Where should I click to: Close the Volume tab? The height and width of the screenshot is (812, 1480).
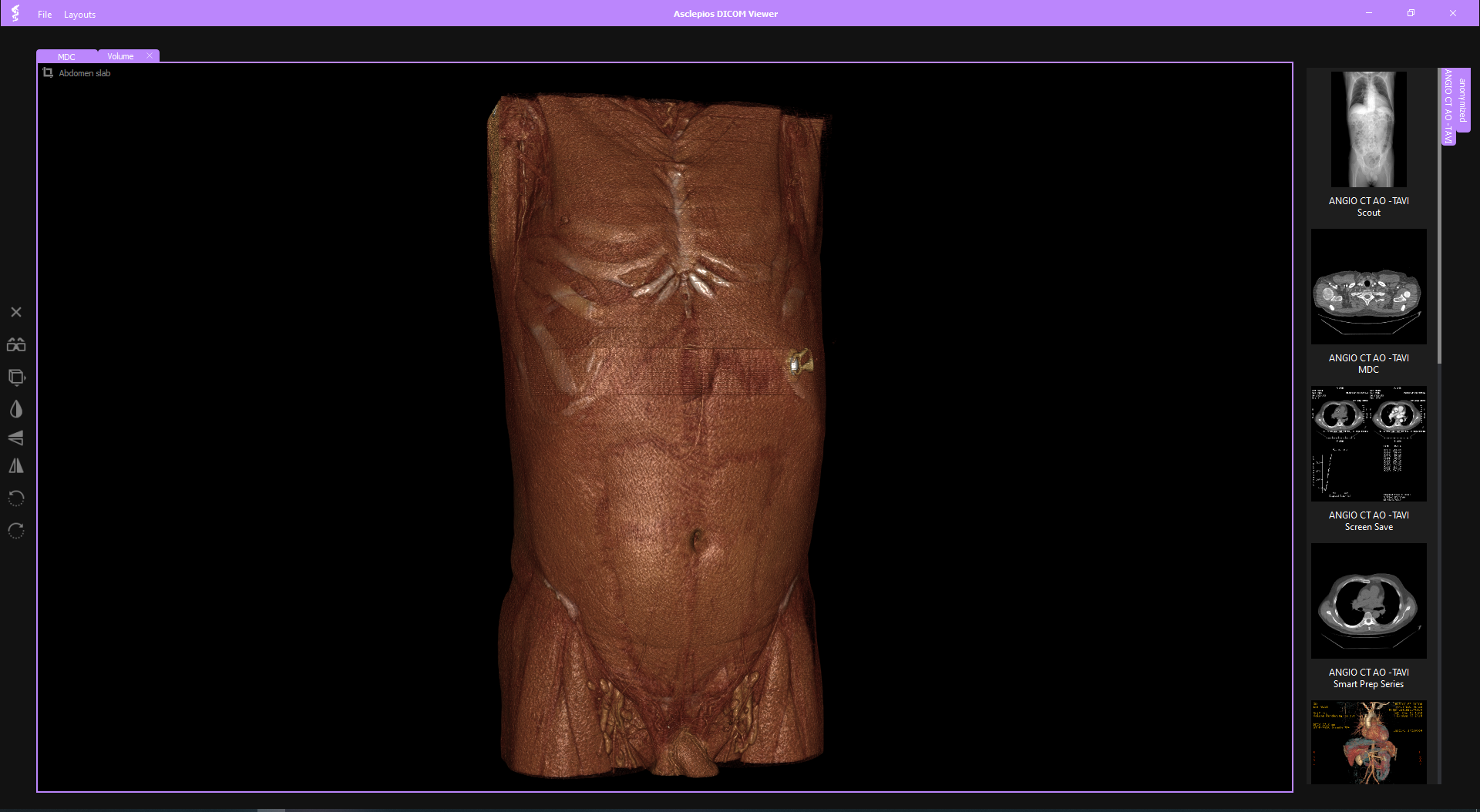point(150,55)
